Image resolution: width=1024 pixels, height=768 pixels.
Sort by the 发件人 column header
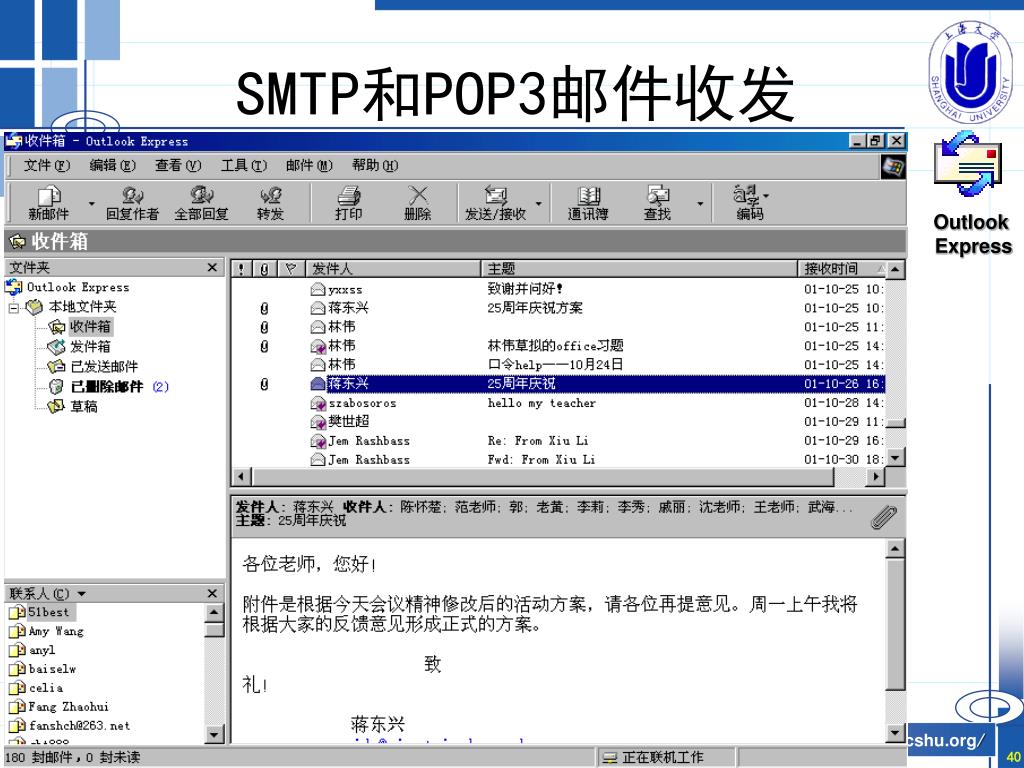[x=393, y=268]
